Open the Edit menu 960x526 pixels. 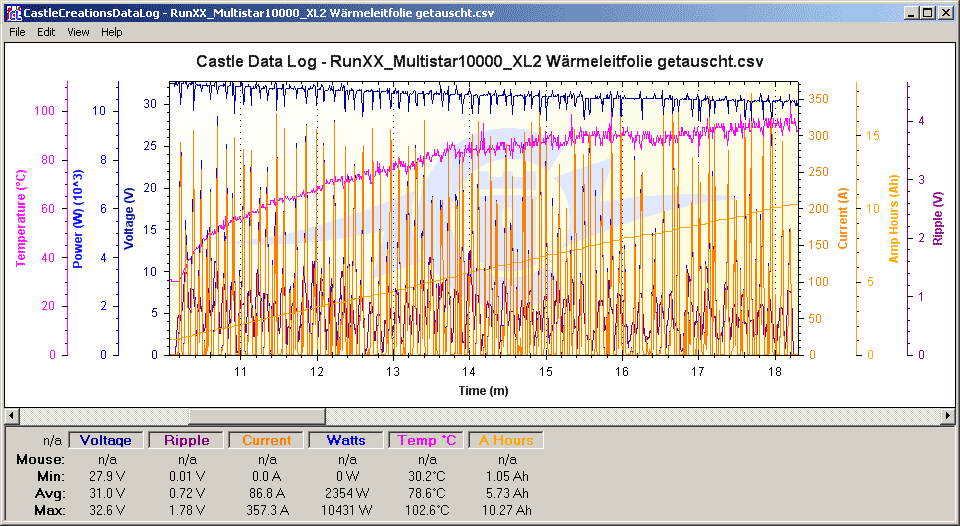pos(46,32)
